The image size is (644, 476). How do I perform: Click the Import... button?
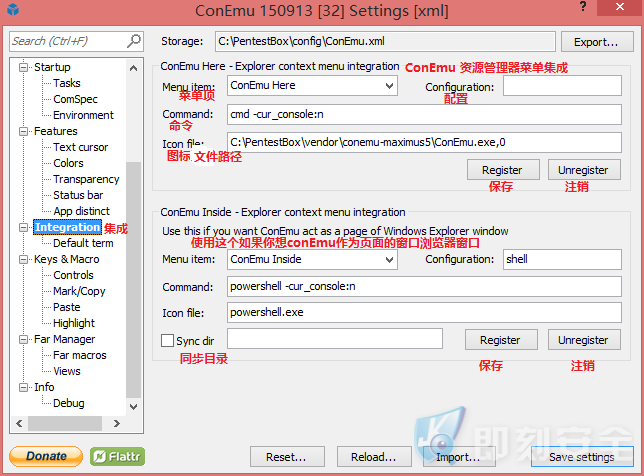click(x=459, y=457)
